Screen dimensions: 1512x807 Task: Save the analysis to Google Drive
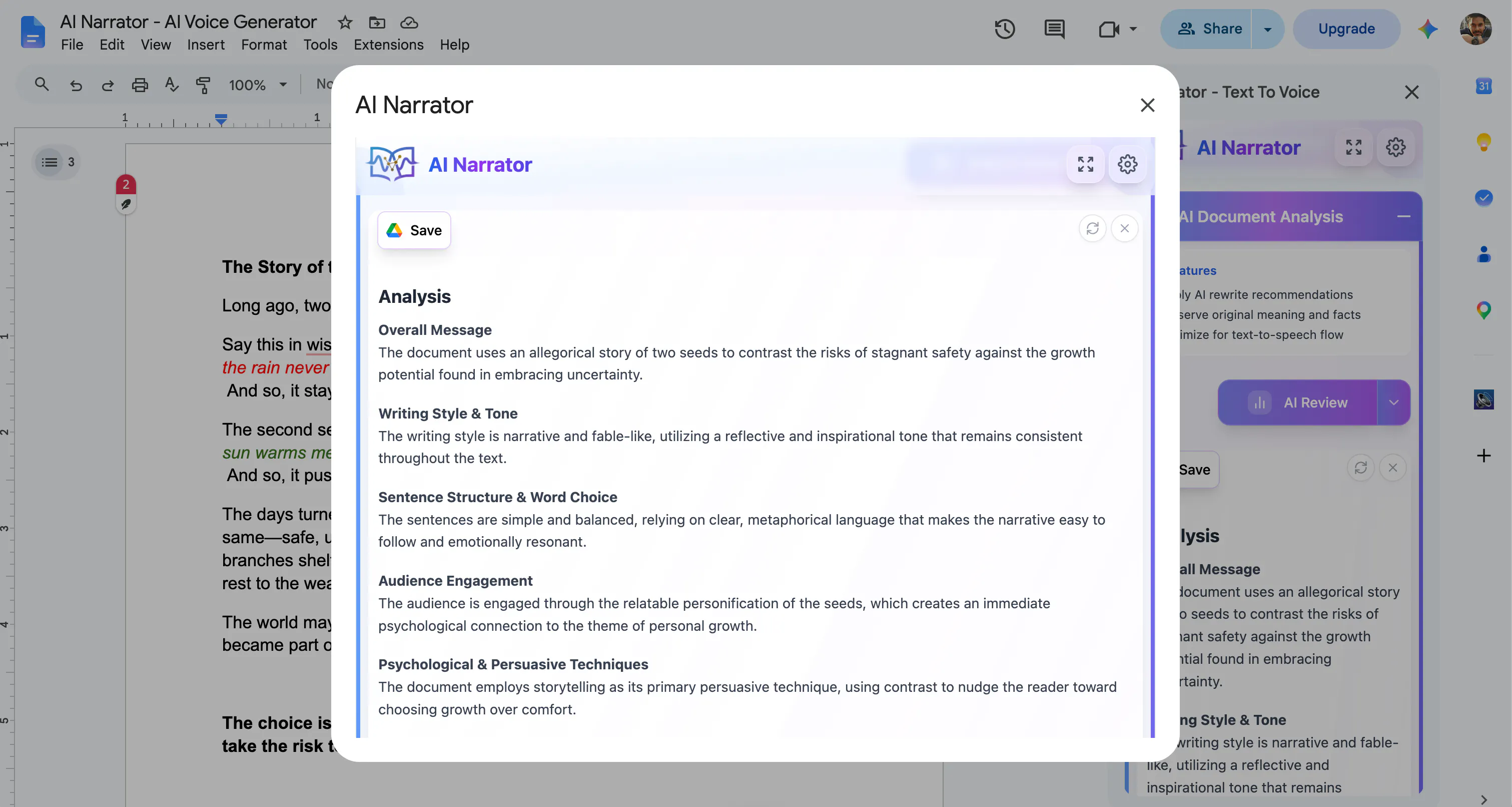pos(414,230)
